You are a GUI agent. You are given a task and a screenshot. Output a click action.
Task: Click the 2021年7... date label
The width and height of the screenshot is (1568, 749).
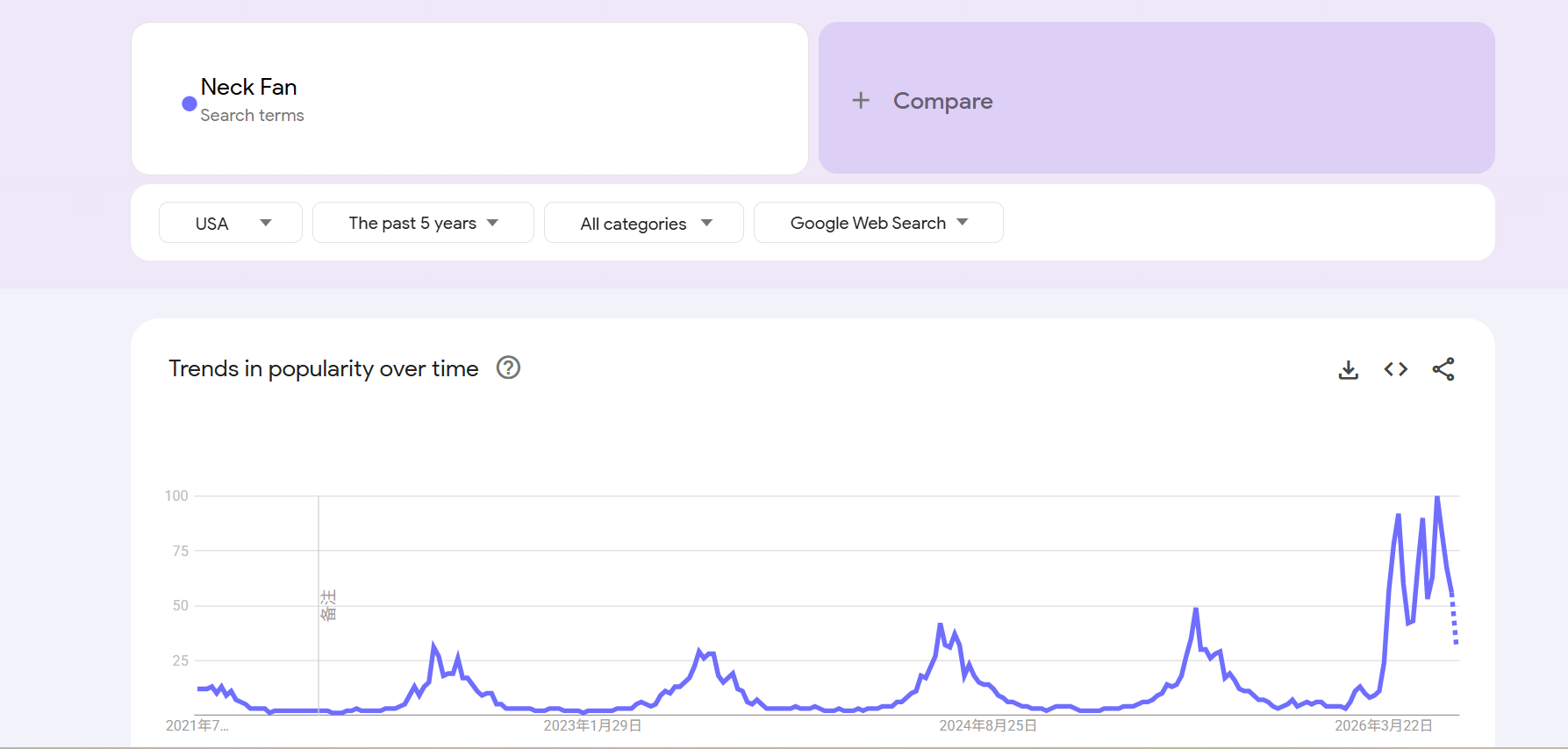(x=197, y=725)
